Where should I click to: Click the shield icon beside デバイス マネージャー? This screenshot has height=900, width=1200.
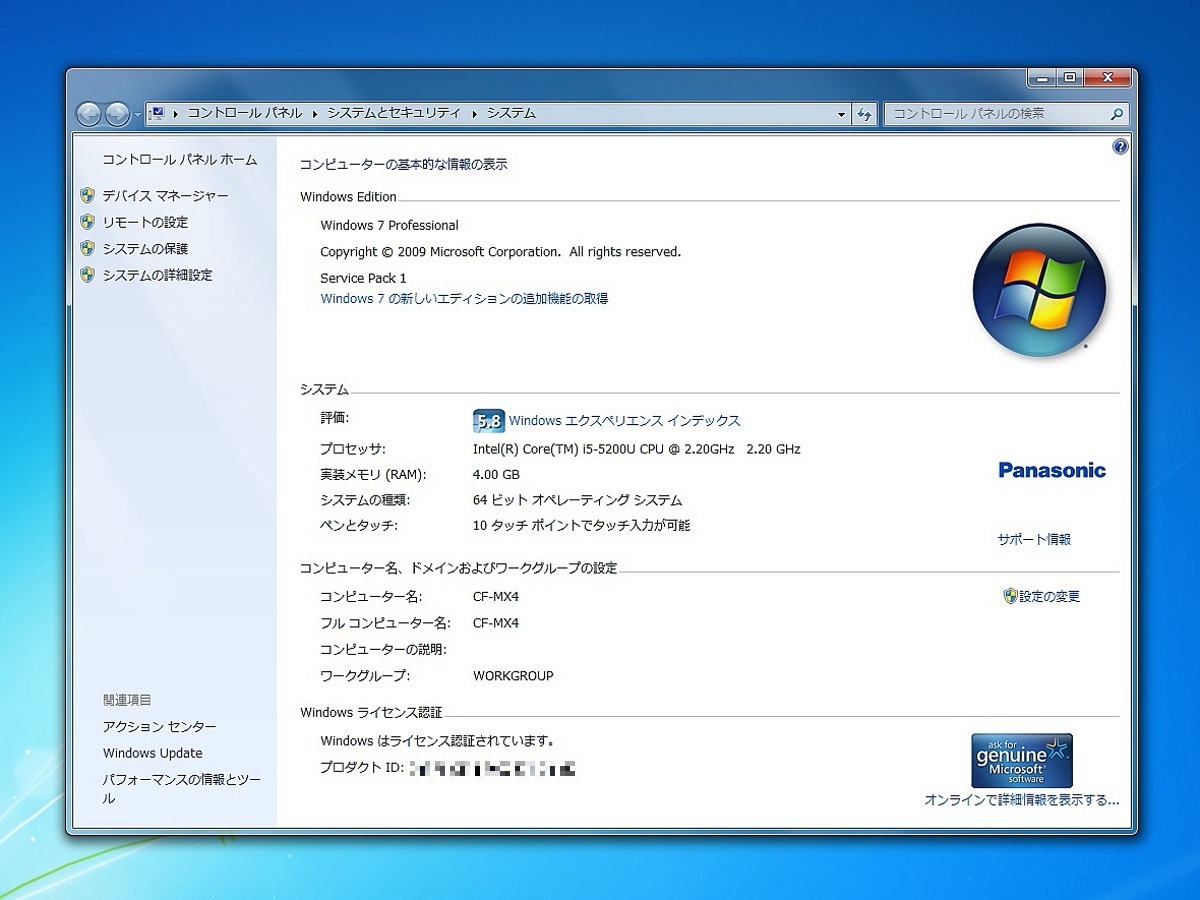(x=88, y=196)
